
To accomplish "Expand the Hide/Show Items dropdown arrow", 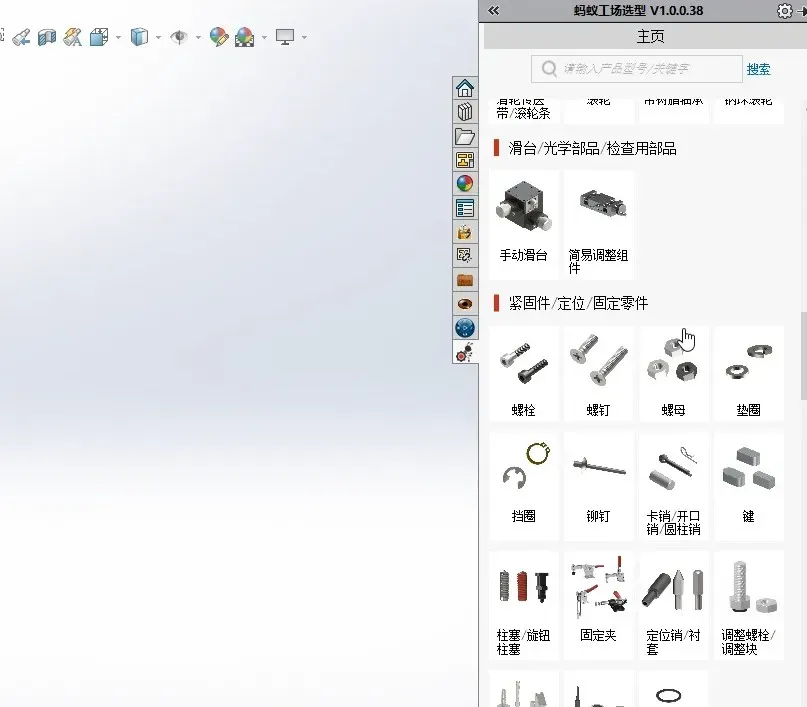I will [x=198, y=37].
